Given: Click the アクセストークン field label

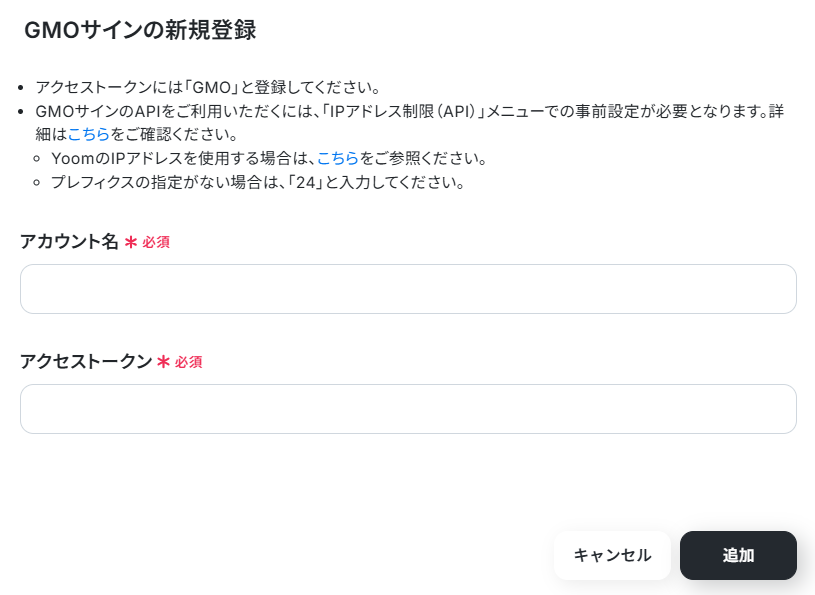Looking at the screenshot, I should tap(86, 362).
